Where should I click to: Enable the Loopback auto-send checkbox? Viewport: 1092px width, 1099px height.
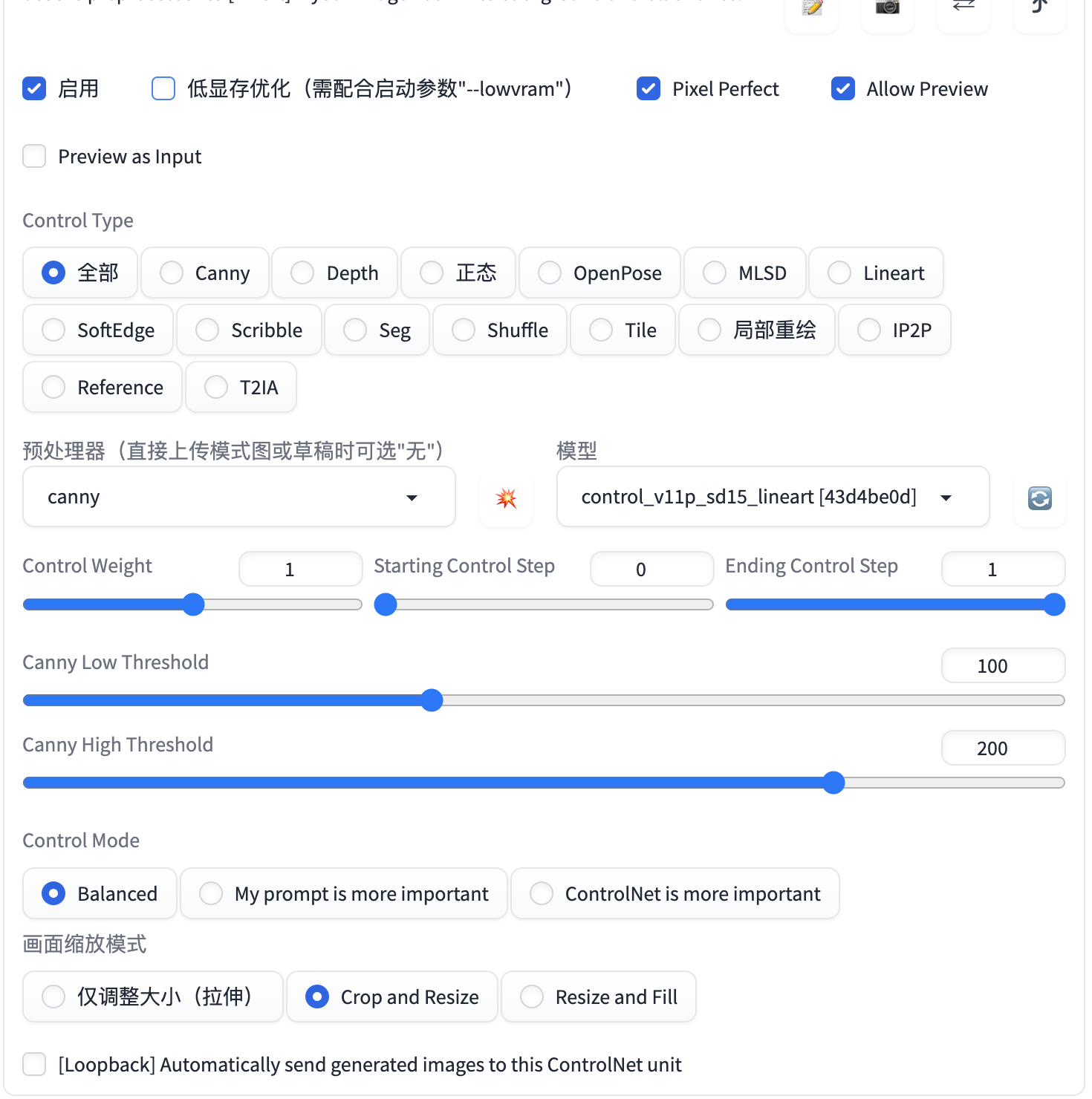[35, 1064]
